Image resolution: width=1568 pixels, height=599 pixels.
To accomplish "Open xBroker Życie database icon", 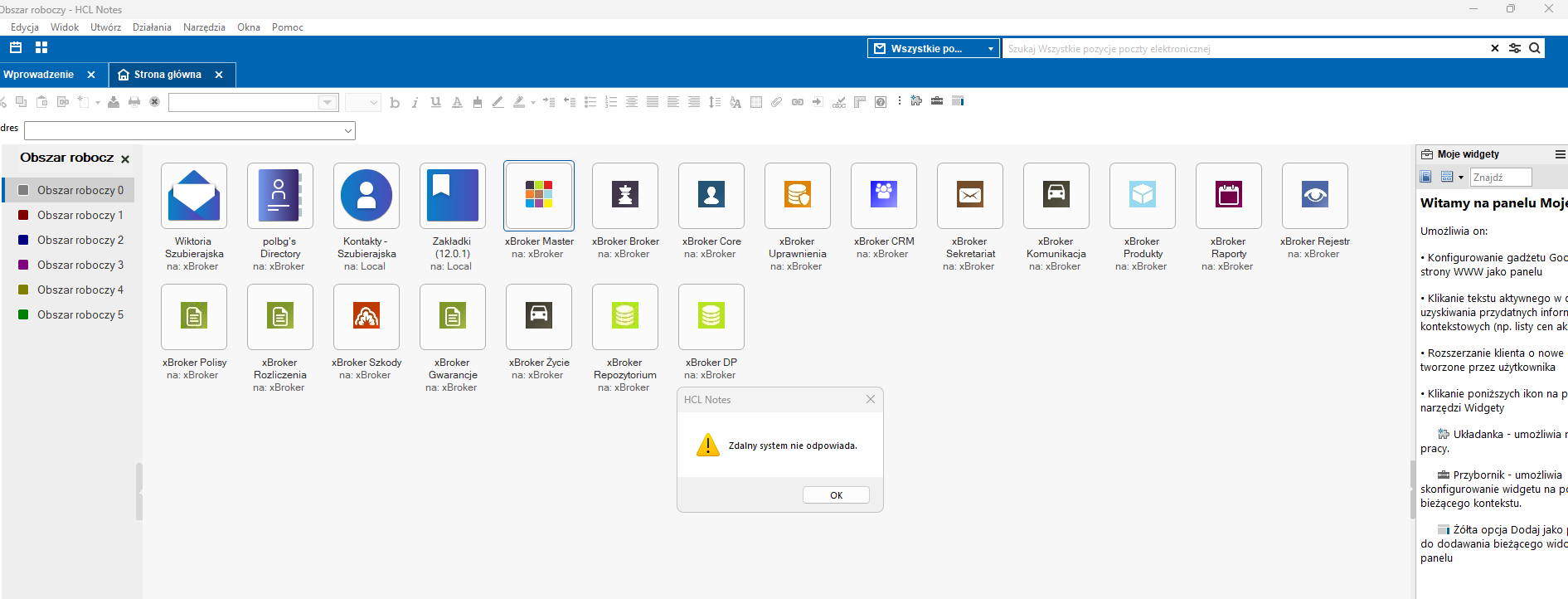I will pyautogui.click(x=539, y=317).
